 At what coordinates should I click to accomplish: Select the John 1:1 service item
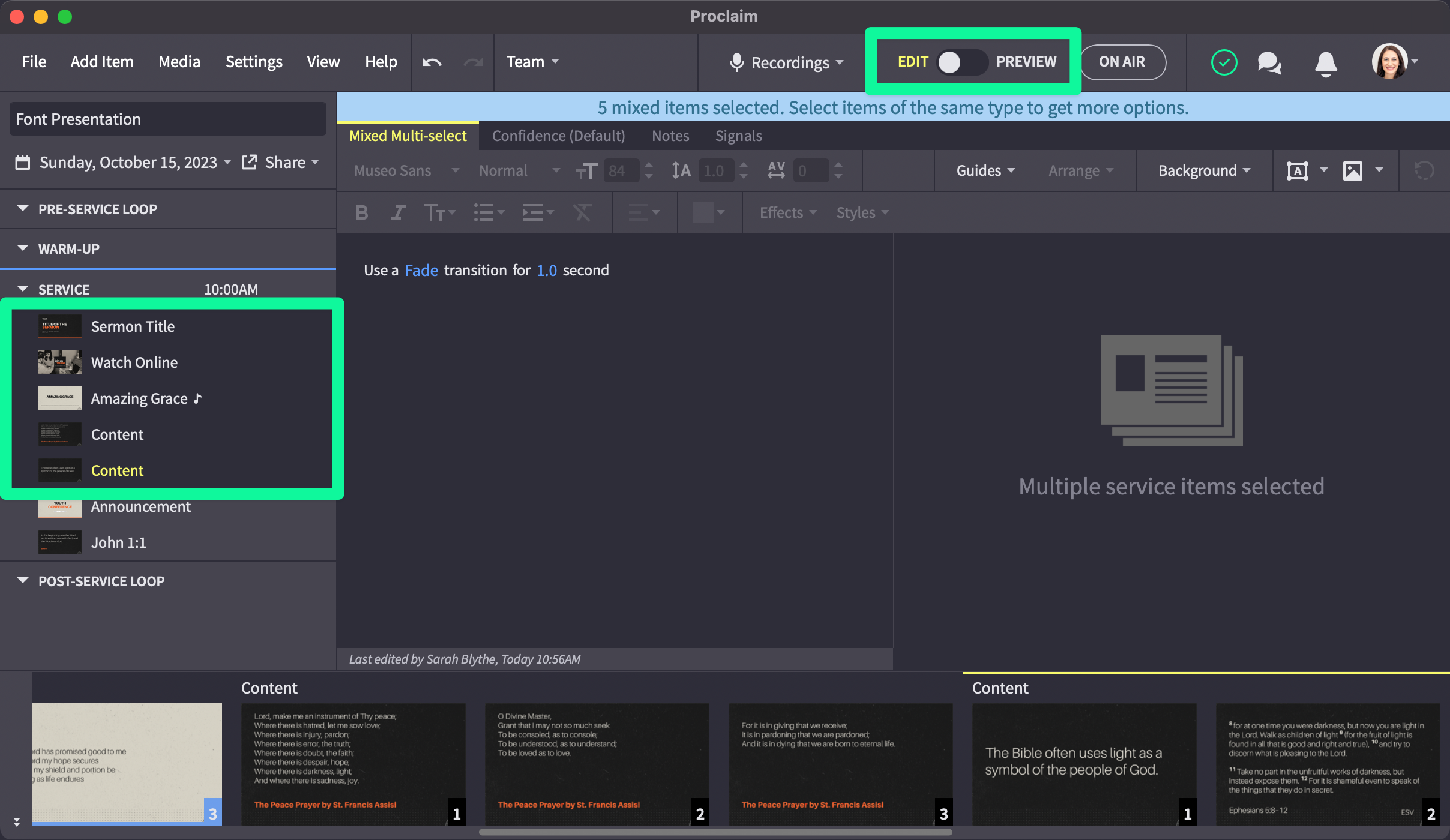pos(168,542)
